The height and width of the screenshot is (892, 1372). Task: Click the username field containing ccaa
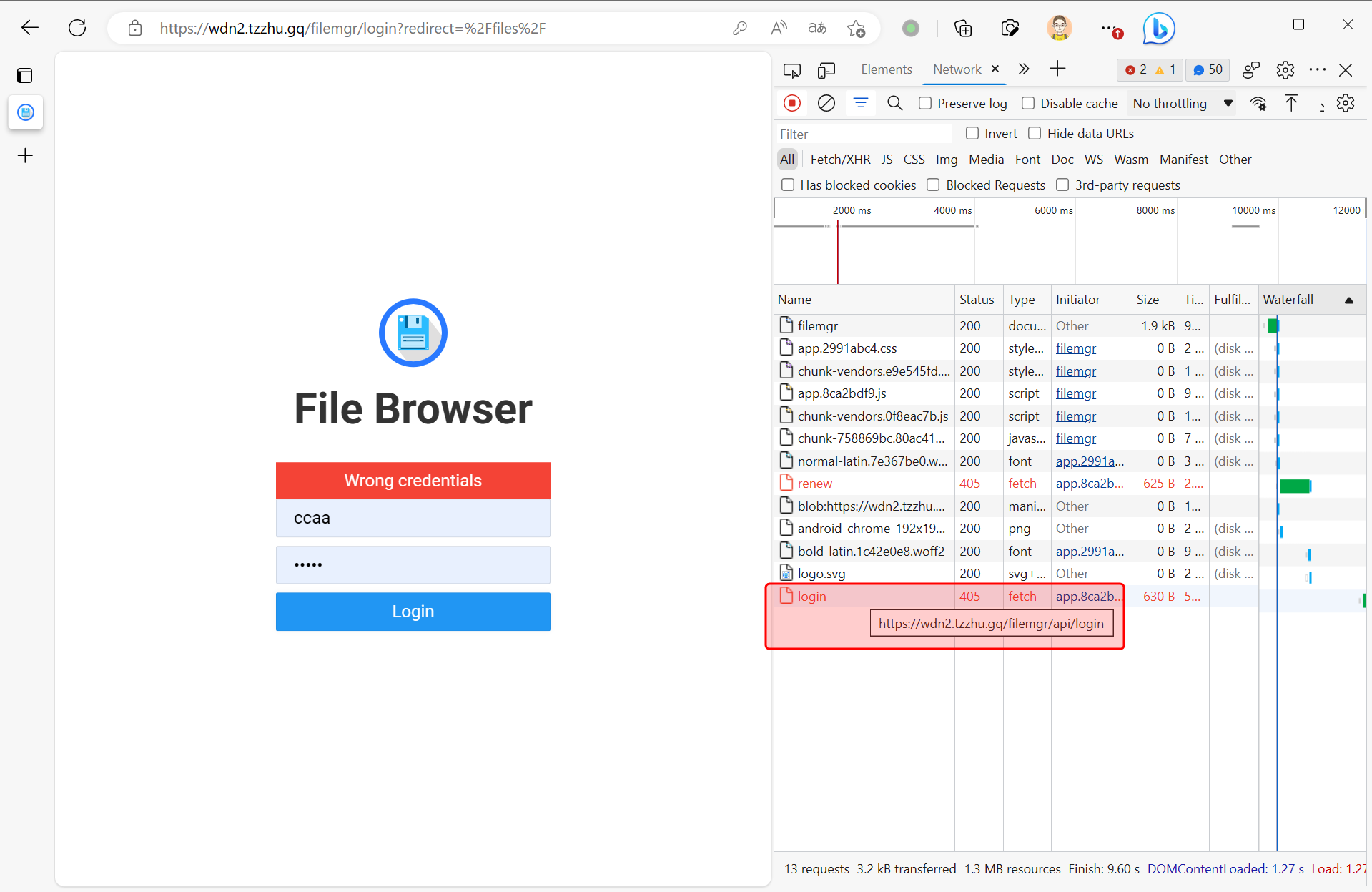coord(413,518)
